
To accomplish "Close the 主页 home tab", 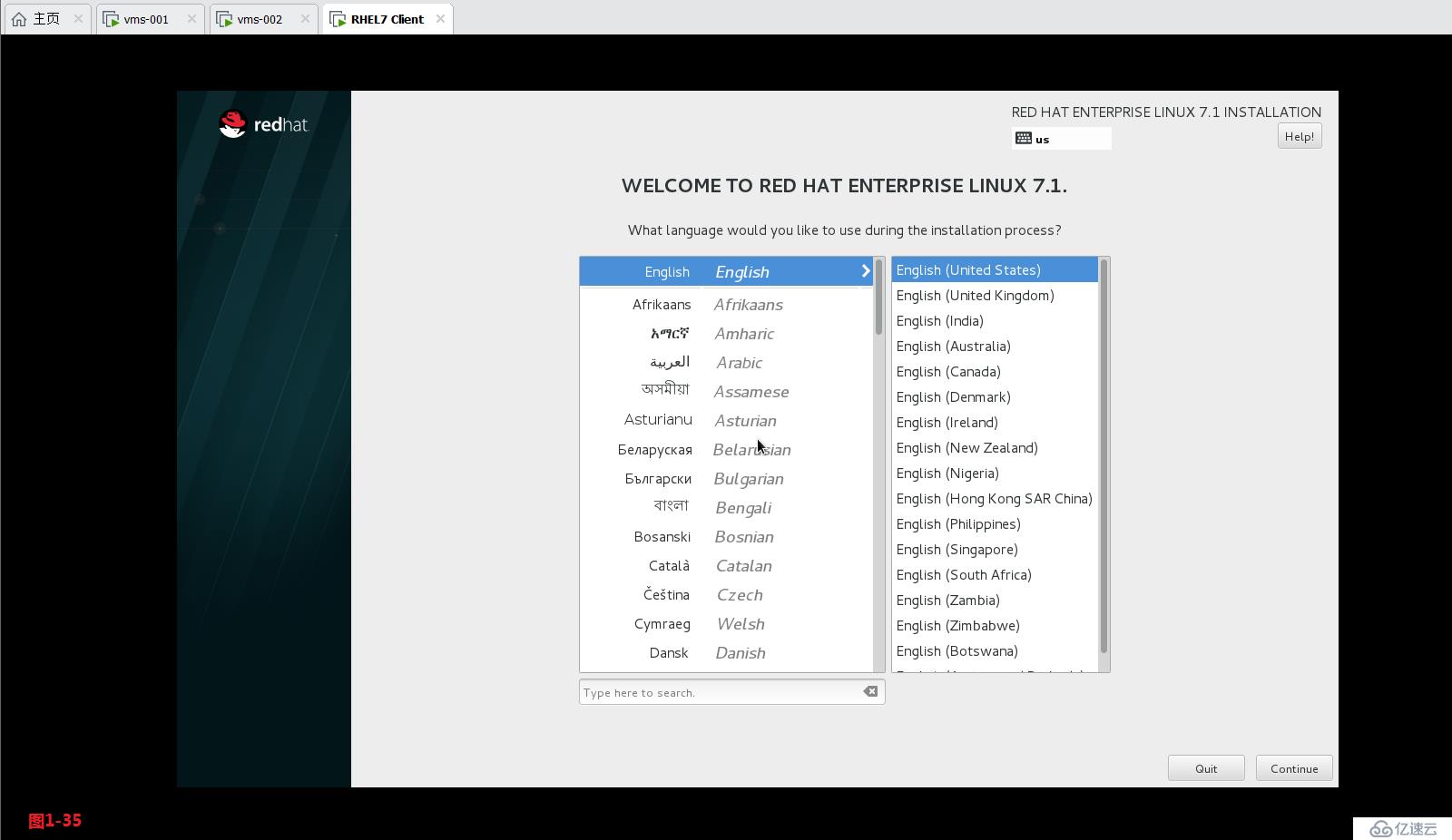I will 78,19.
